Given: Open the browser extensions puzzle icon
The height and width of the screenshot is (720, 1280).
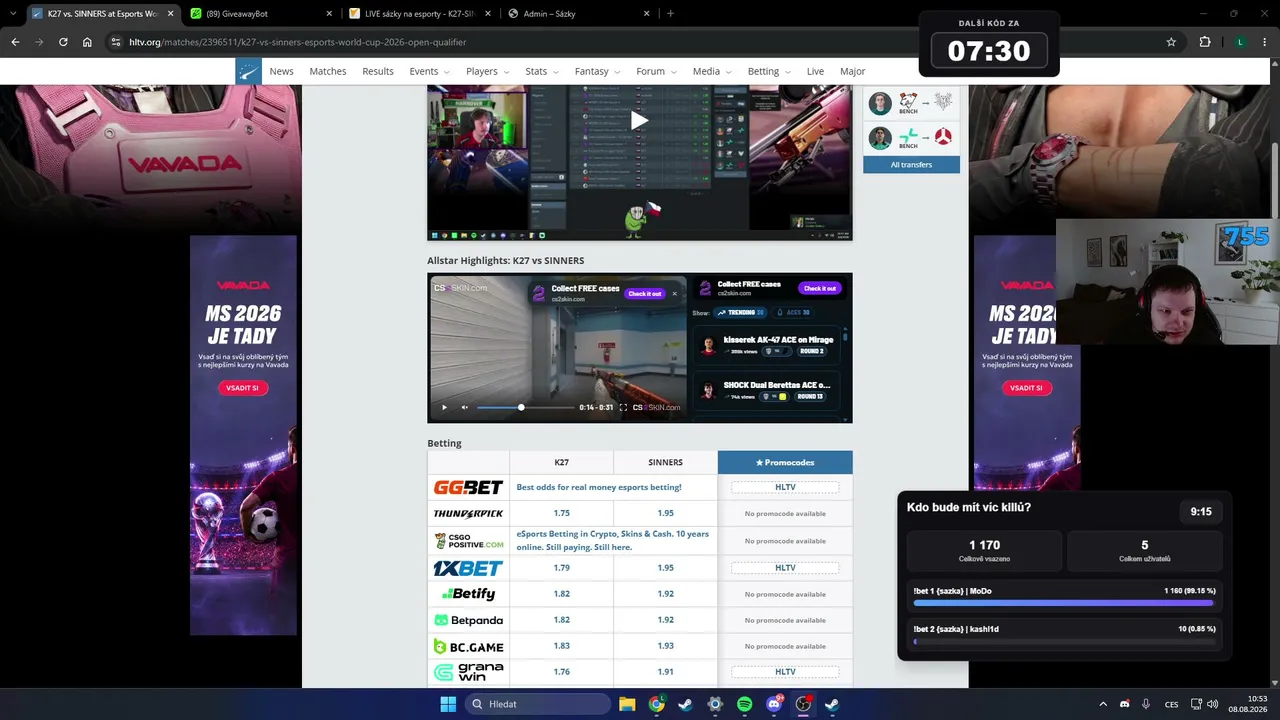Looking at the screenshot, I should (1205, 42).
